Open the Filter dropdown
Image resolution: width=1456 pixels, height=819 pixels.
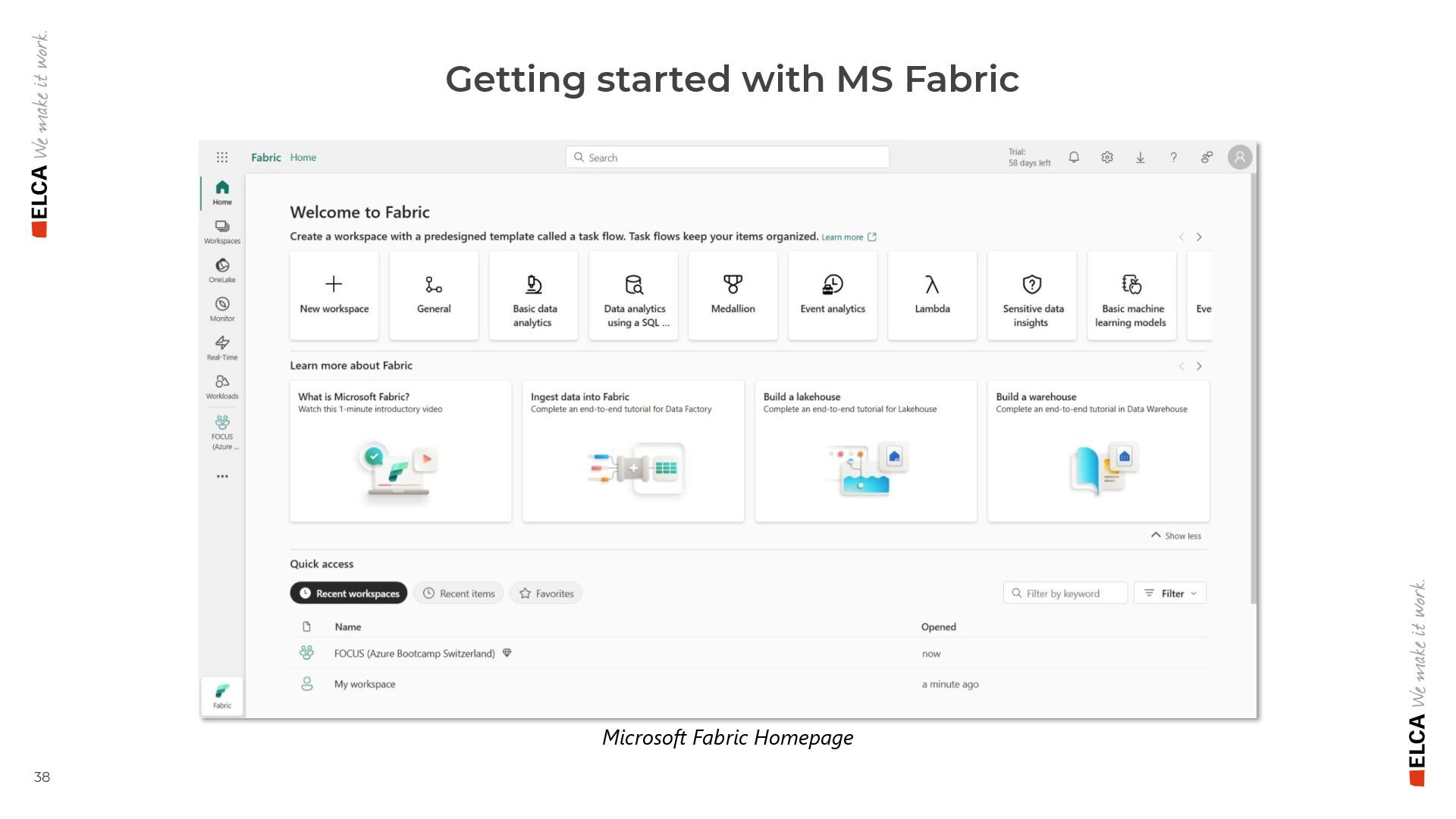(1170, 593)
